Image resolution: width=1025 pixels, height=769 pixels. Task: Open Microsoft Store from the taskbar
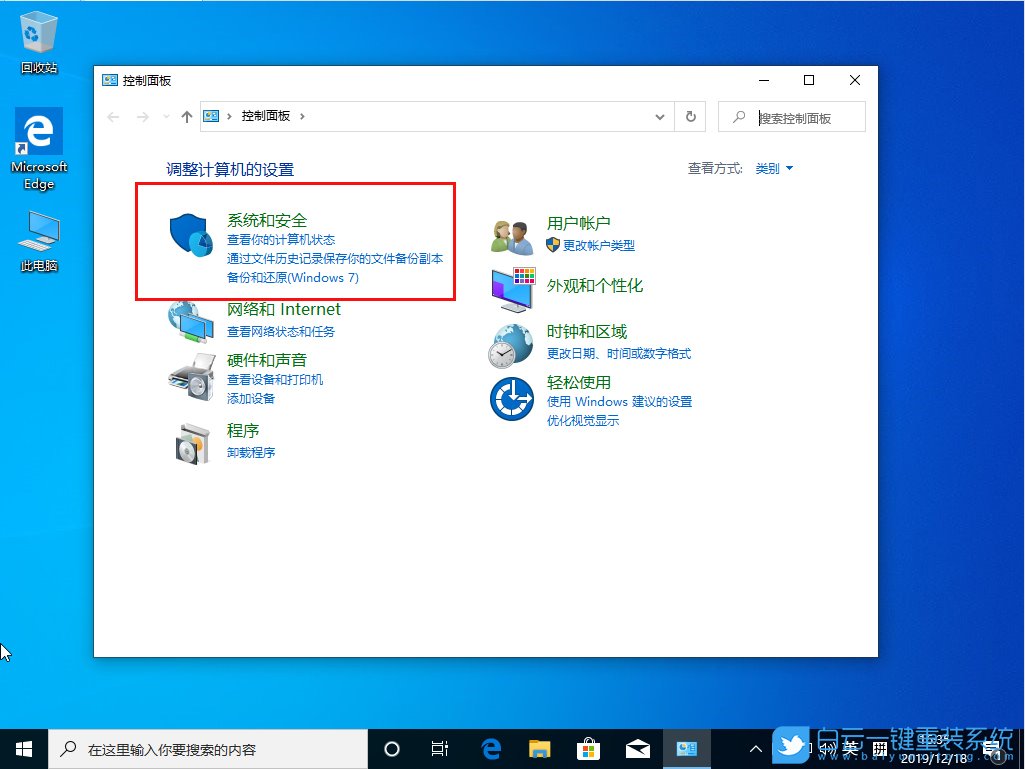pyautogui.click(x=588, y=748)
